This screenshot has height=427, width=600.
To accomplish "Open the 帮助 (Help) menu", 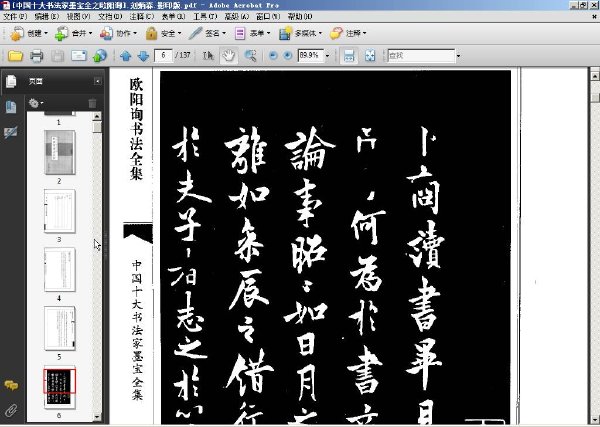I will click(300, 16).
